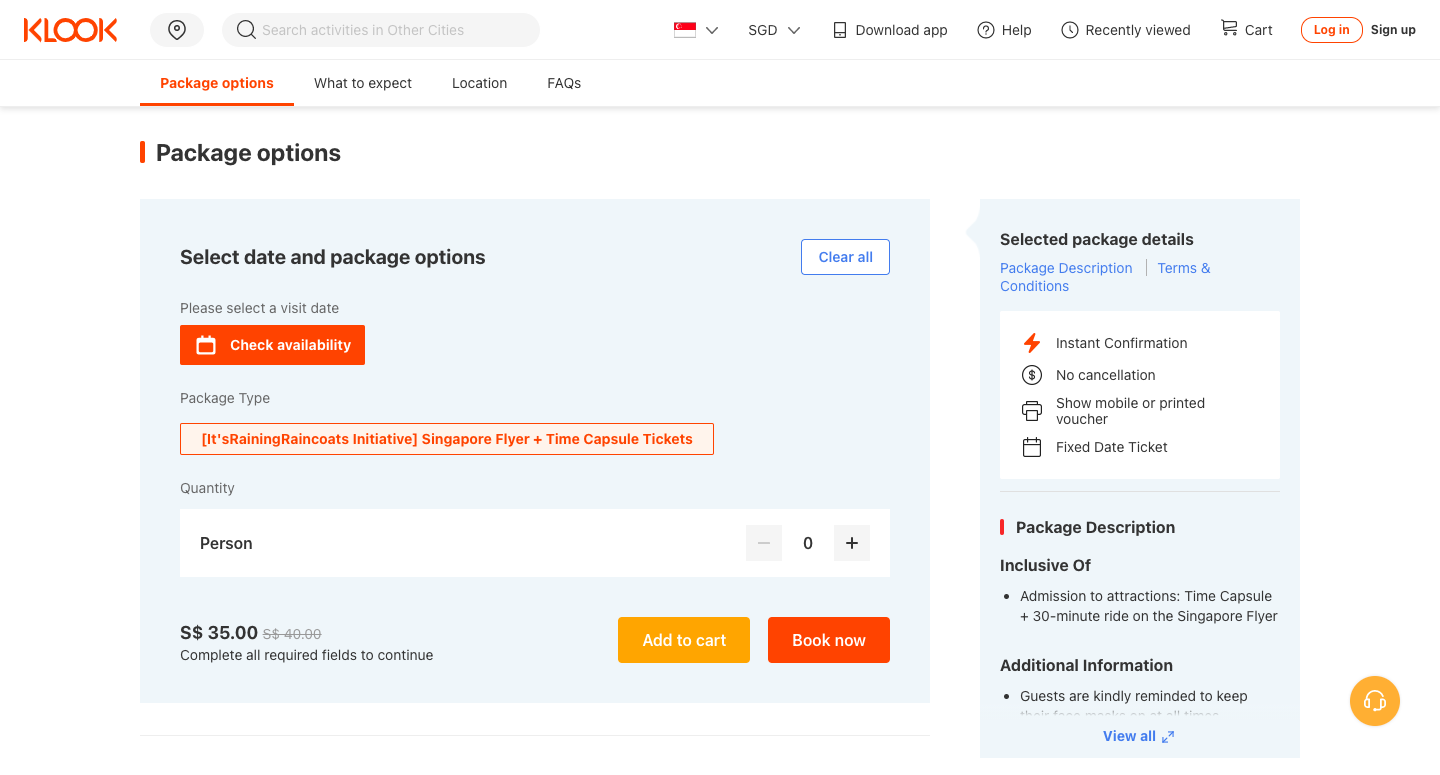1440x775 pixels.
Task: Click the clock icon for Recently viewed
Action: click(1070, 30)
